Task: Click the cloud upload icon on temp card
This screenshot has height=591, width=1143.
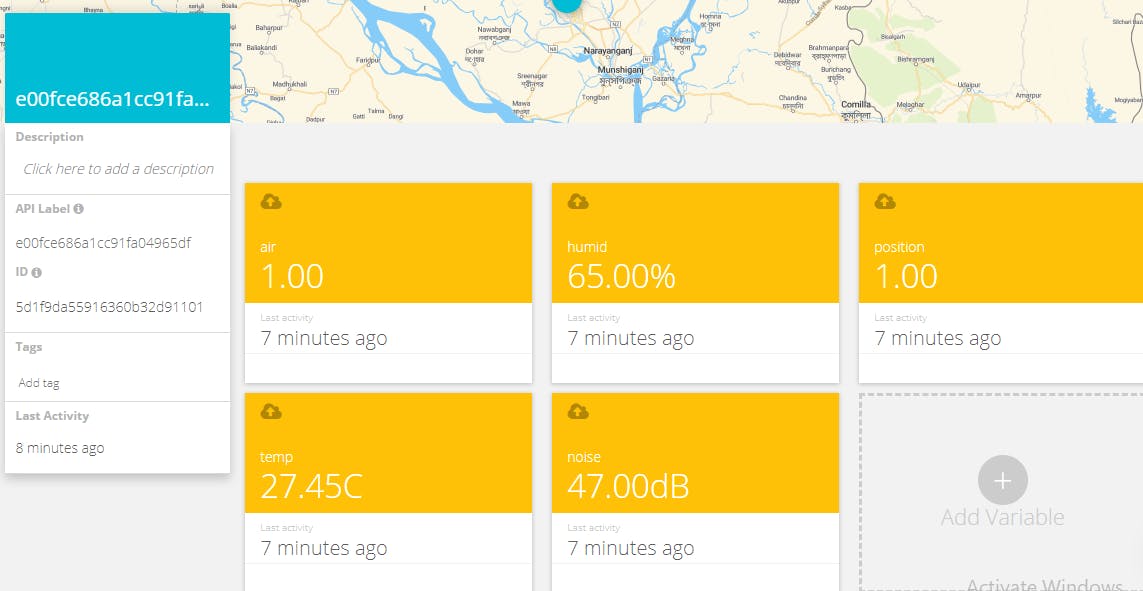Action: click(x=271, y=412)
